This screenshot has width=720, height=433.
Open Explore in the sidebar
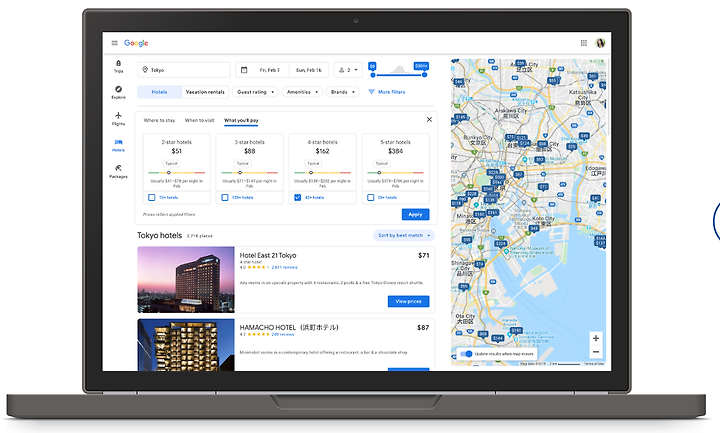(x=118, y=92)
